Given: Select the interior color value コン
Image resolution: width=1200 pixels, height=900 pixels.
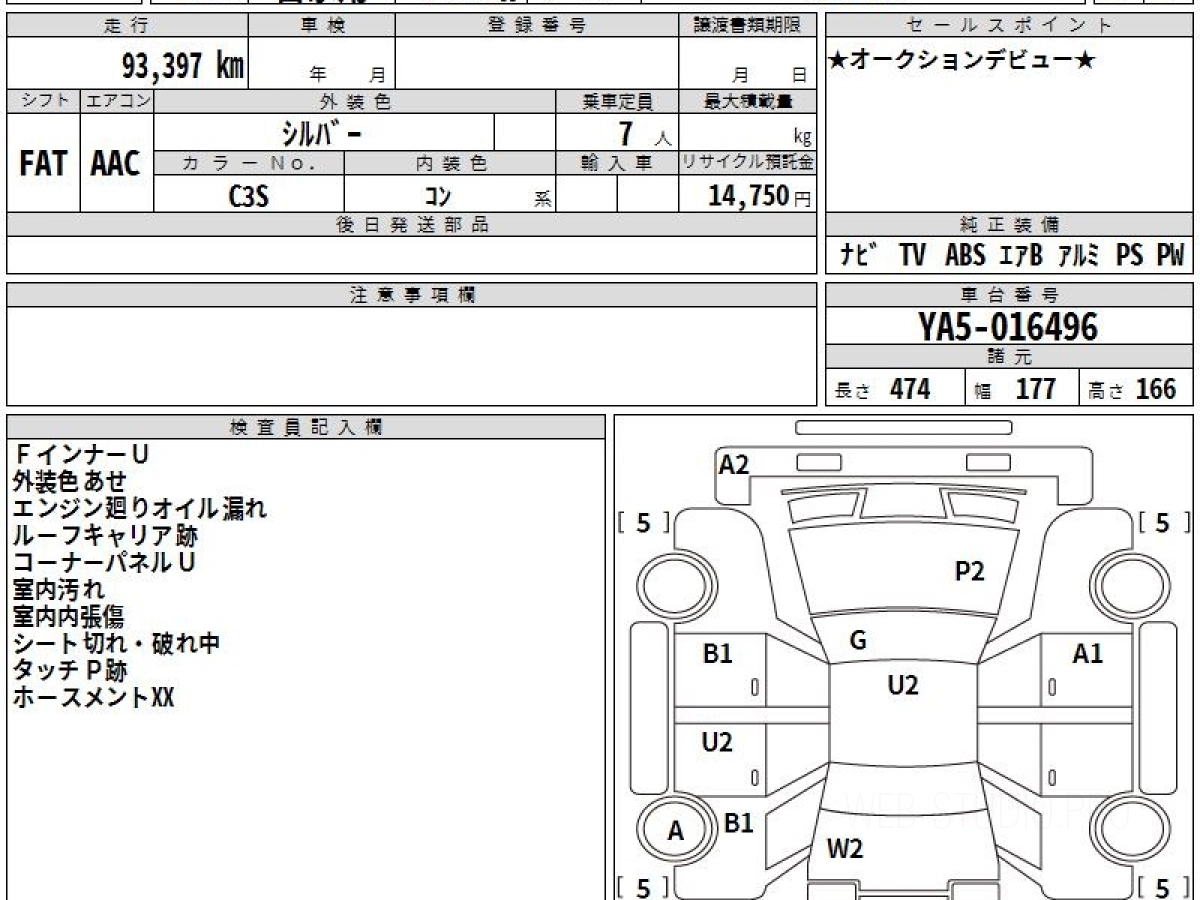Looking at the screenshot, I should [x=439, y=196].
